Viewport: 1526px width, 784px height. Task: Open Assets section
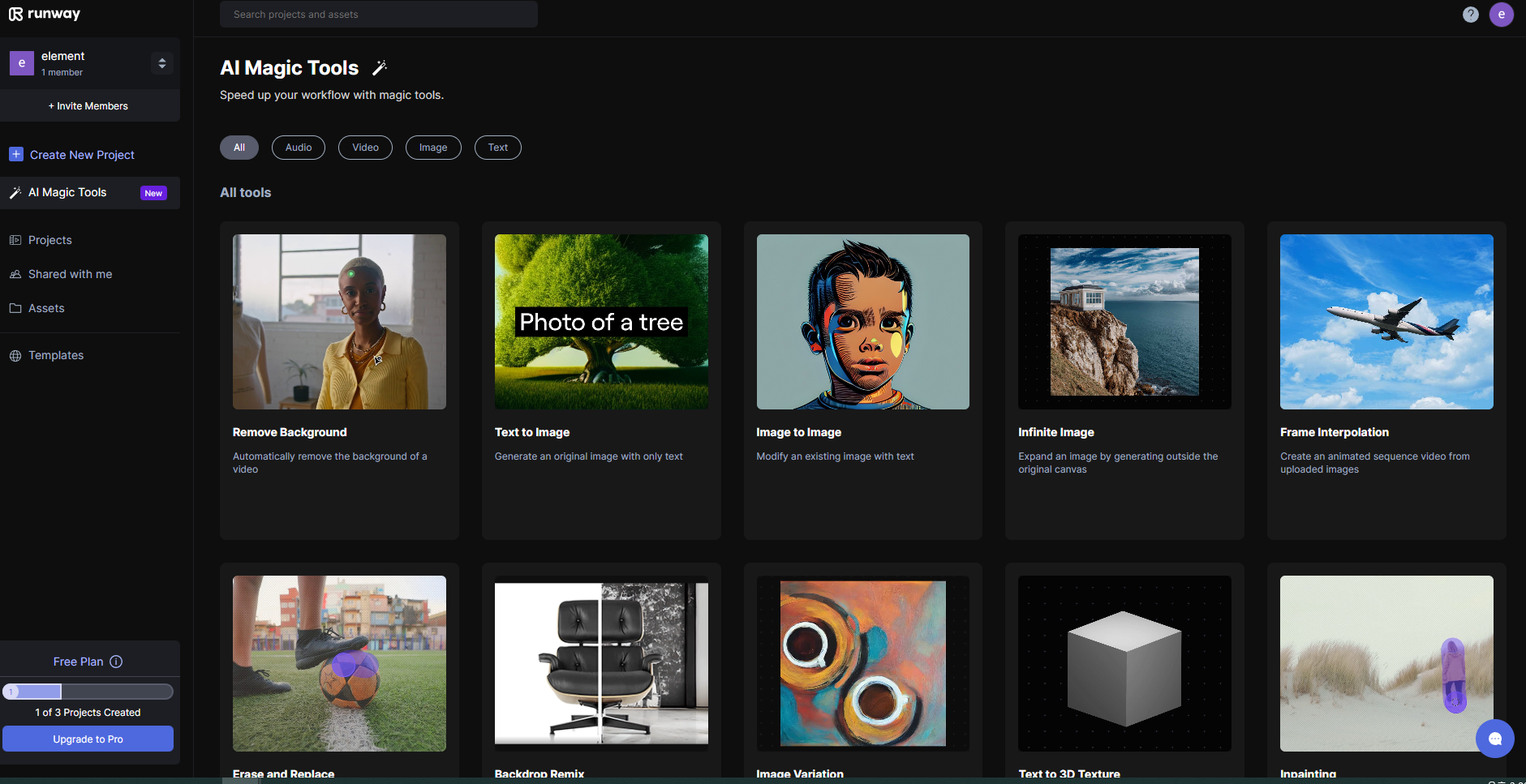coord(46,308)
